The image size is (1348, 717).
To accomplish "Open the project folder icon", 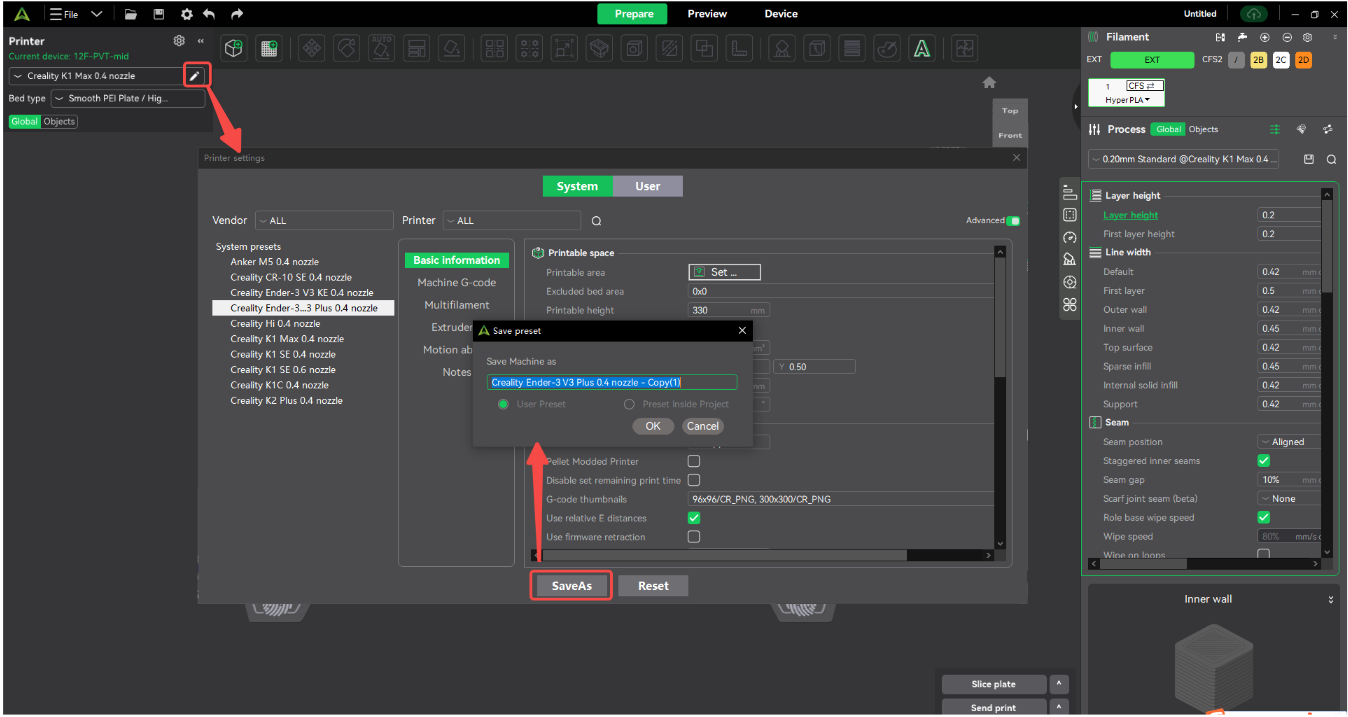I will click(131, 14).
